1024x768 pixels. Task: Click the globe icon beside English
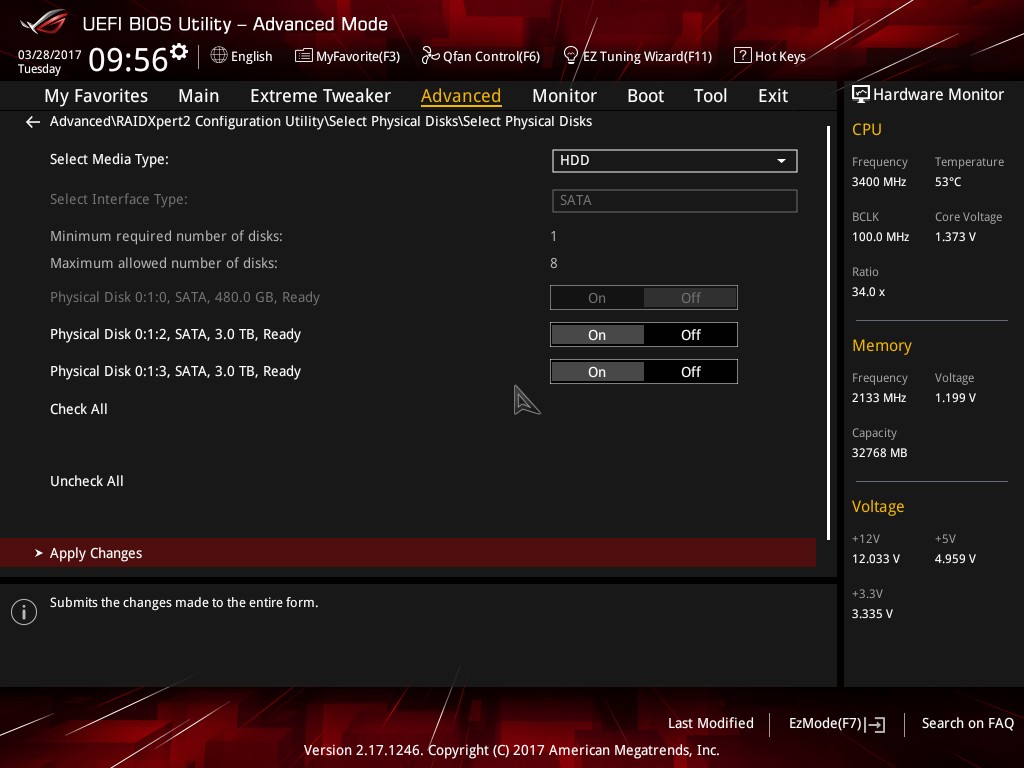(218, 56)
